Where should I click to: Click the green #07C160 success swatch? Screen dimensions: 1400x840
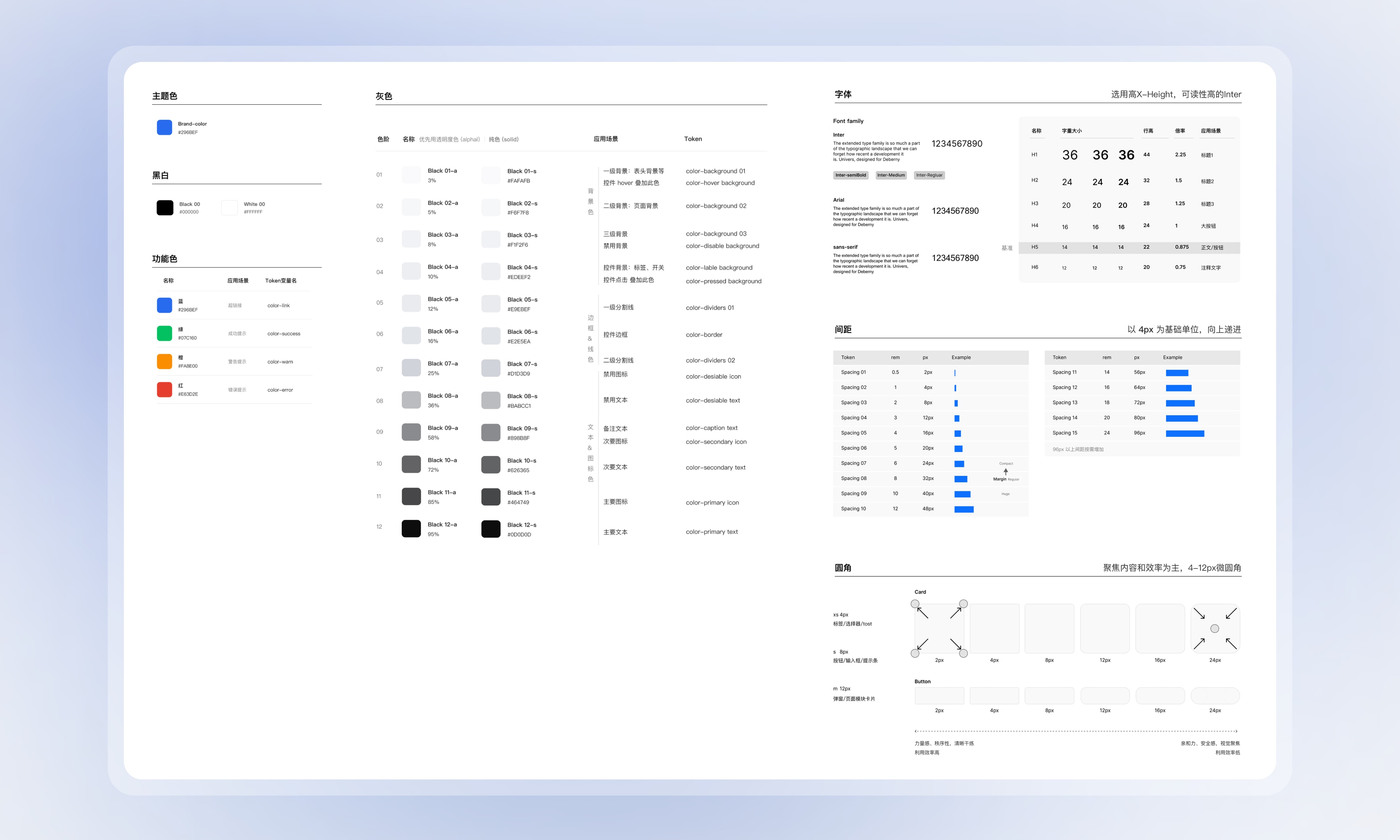(164, 333)
